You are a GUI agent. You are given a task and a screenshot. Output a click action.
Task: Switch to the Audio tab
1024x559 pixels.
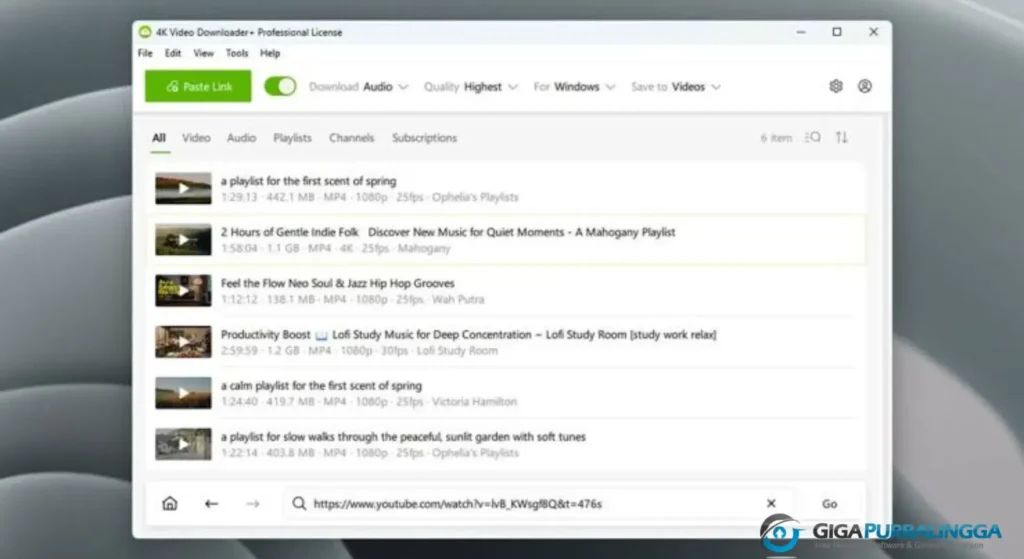241,138
